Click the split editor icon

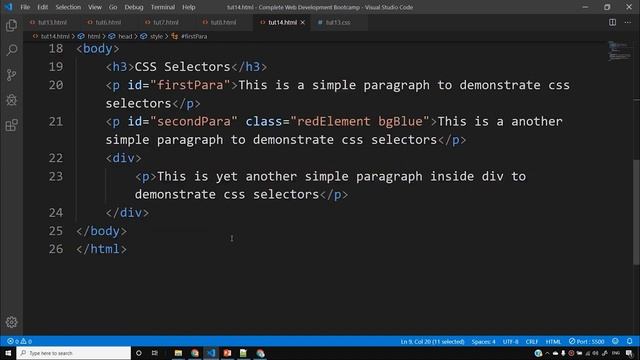[x=612, y=22]
